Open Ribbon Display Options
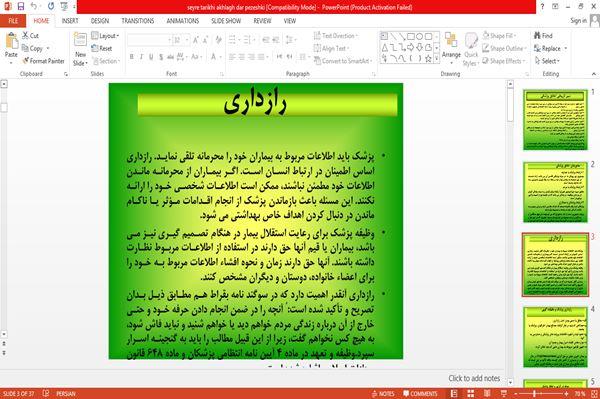600x399 pixels. 555,7
